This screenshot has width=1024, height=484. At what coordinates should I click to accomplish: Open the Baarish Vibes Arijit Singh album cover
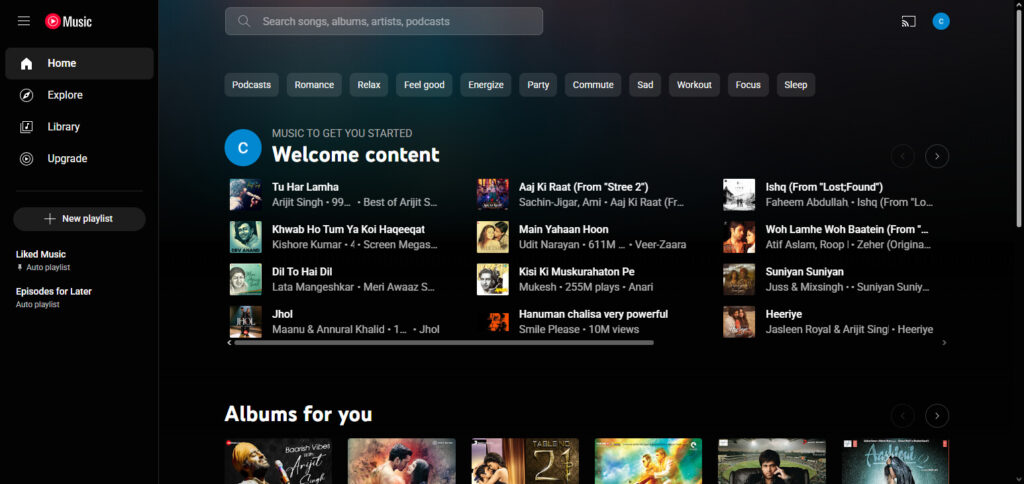point(278,461)
